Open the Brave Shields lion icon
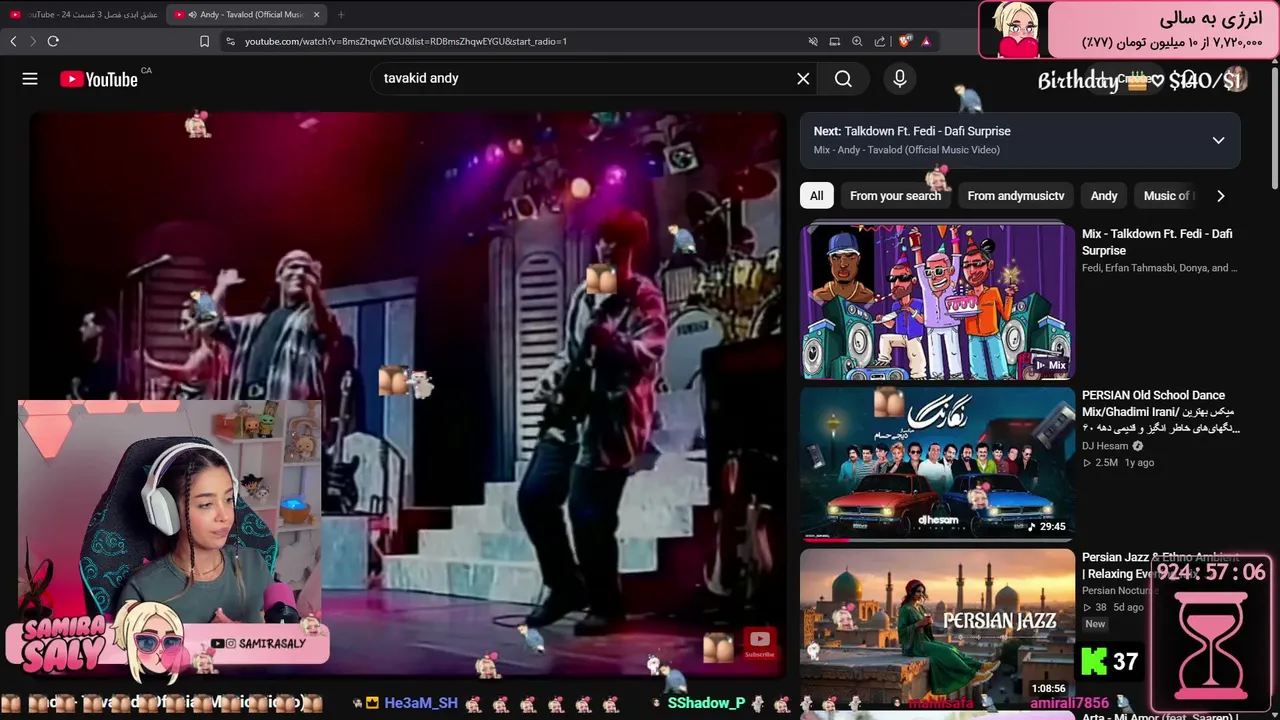Image resolution: width=1280 pixels, height=720 pixels. [905, 41]
